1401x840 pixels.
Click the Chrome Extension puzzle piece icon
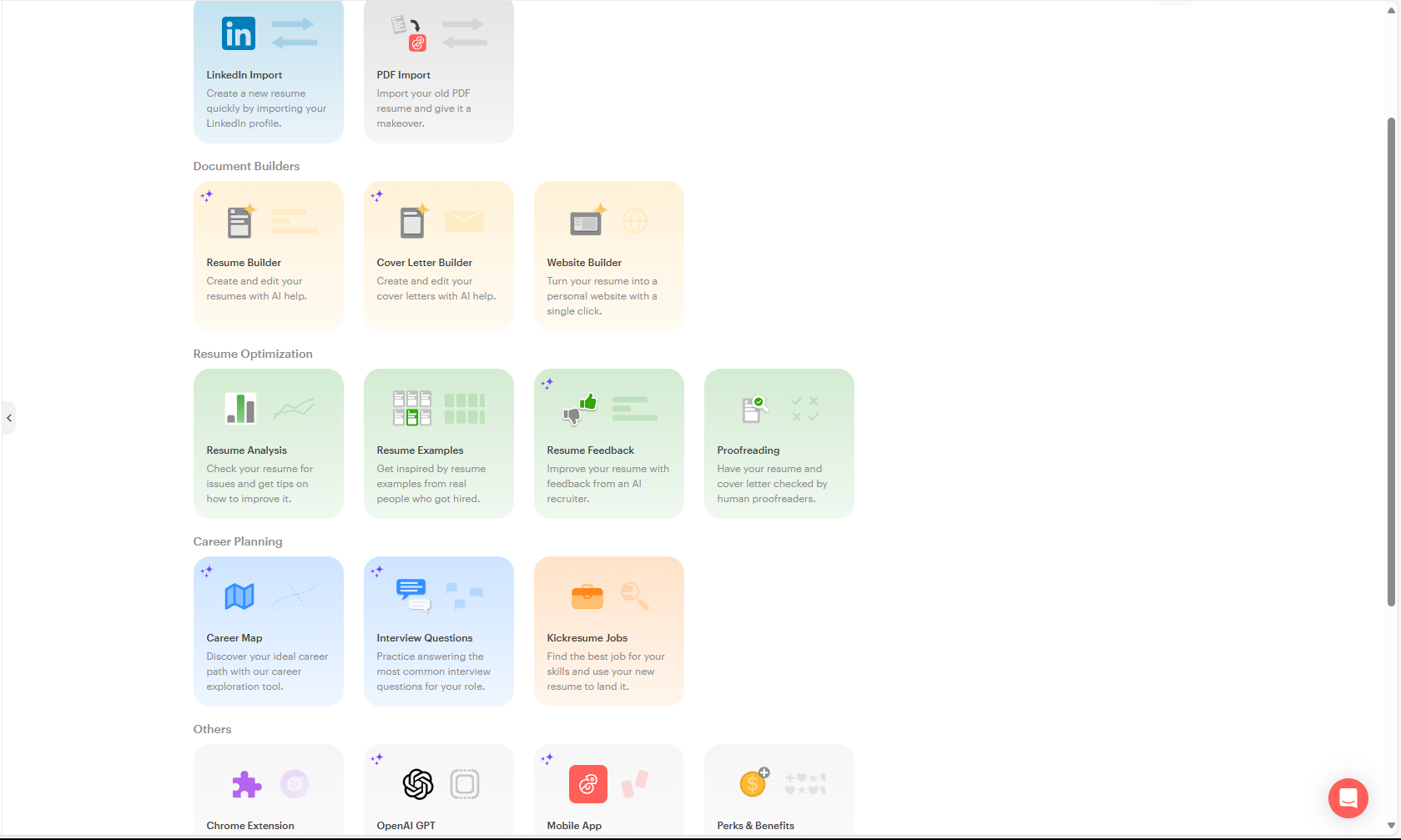(x=246, y=784)
